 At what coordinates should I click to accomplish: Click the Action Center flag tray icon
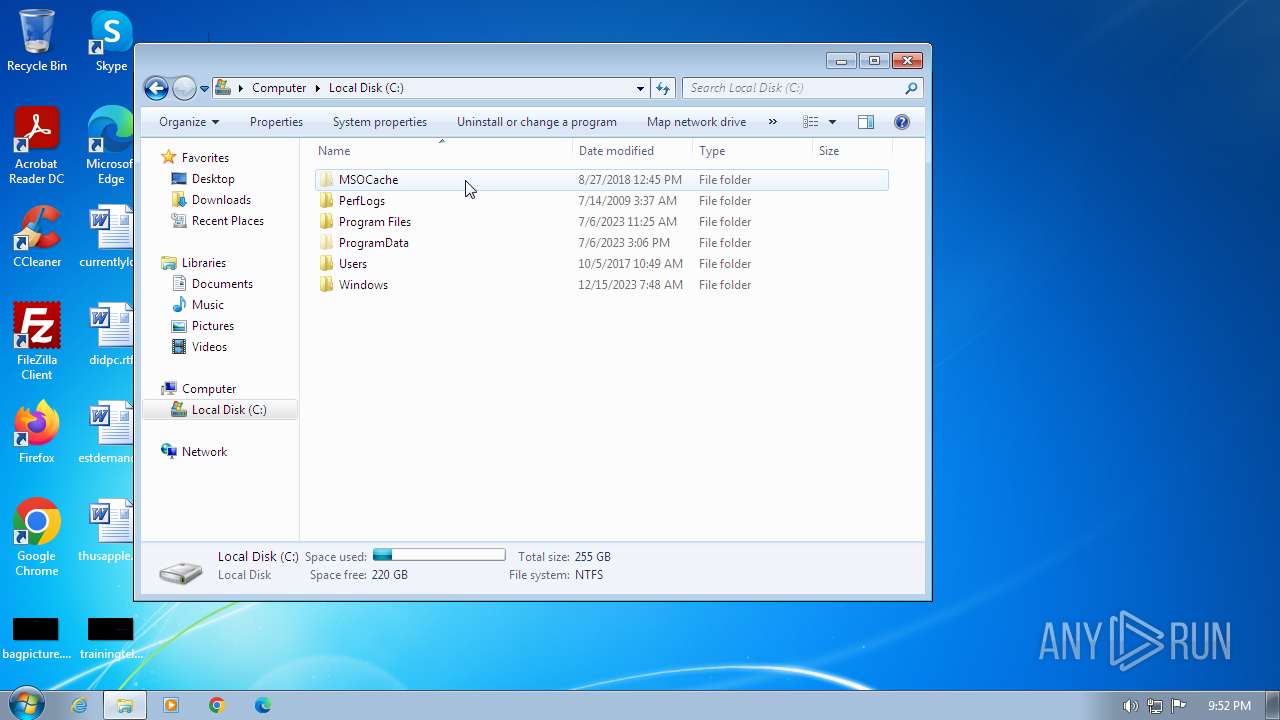pyautogui.click(x=1179, y=706)
